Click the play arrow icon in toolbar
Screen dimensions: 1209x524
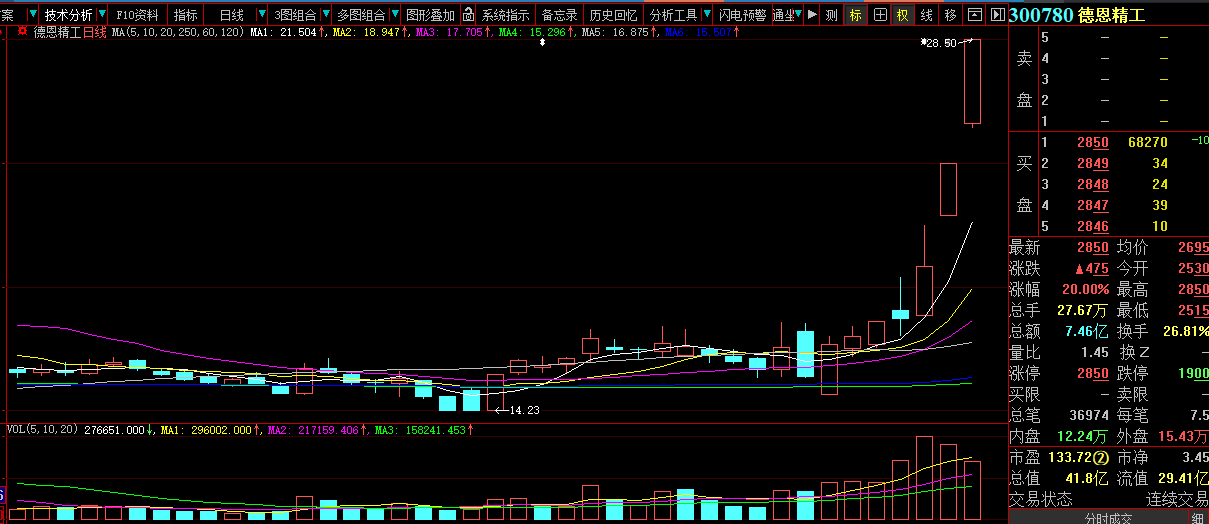(811, 15)
